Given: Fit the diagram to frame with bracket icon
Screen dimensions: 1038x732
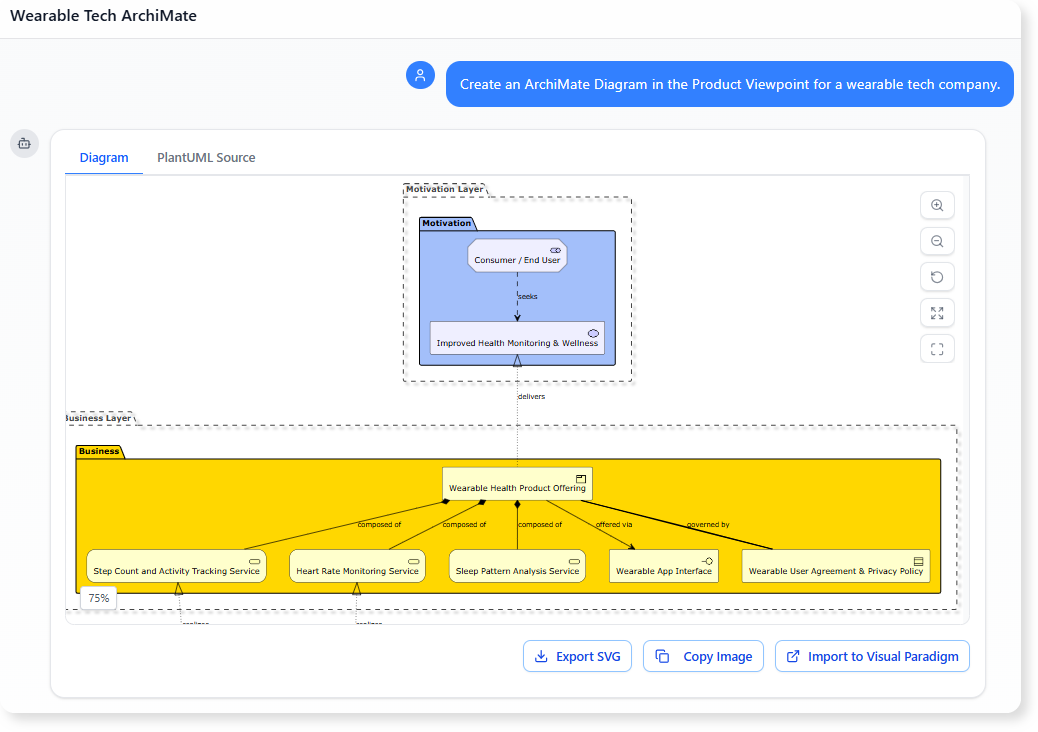Looking at the screenshot, I should pyautogui.click(x=937, y=349).
